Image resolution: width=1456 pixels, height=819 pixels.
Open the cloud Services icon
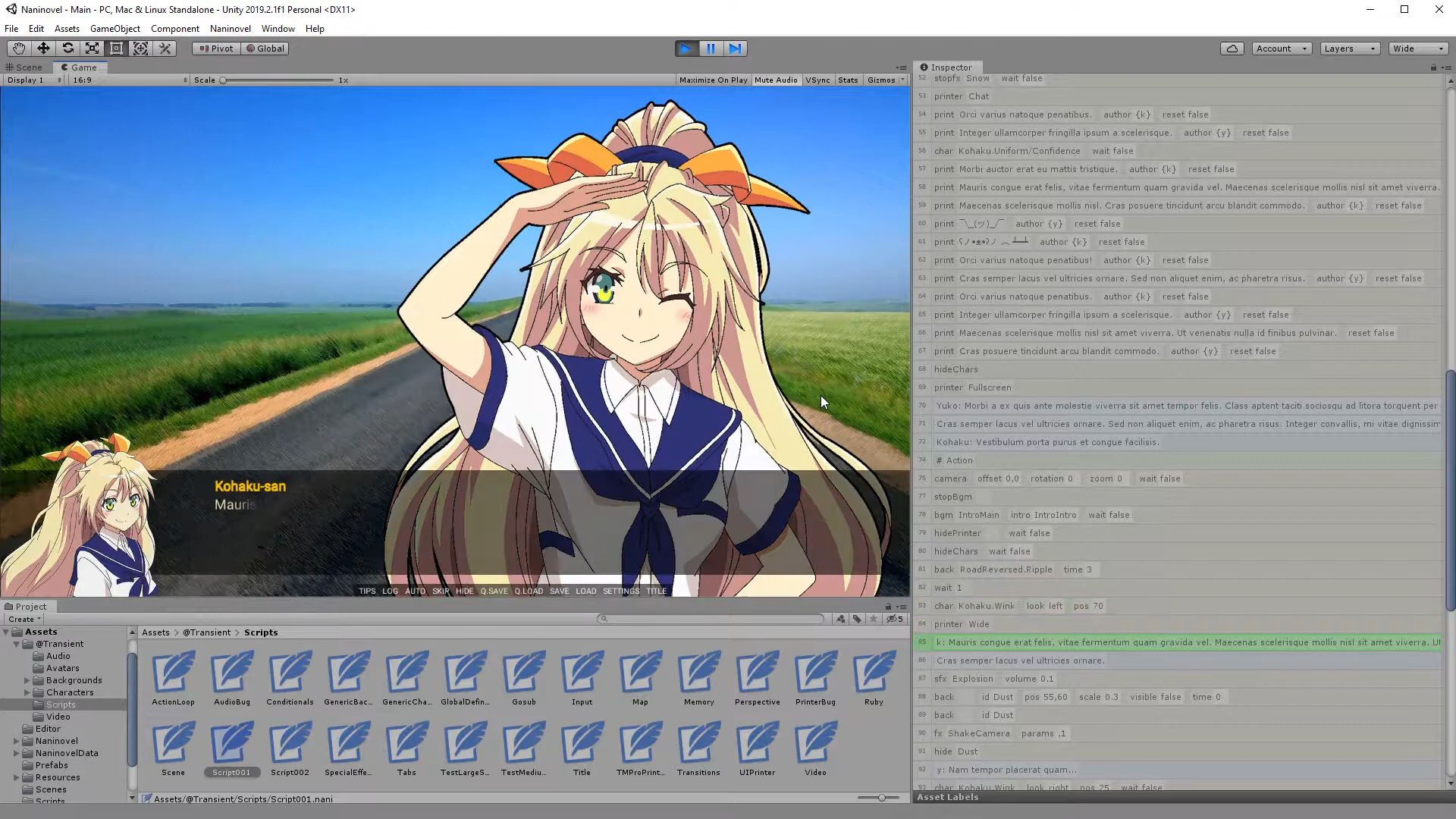[x=1232, y=49]
